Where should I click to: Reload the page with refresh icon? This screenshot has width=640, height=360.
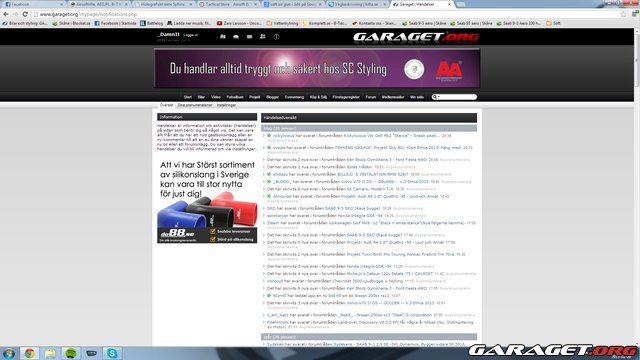point(25,14)
